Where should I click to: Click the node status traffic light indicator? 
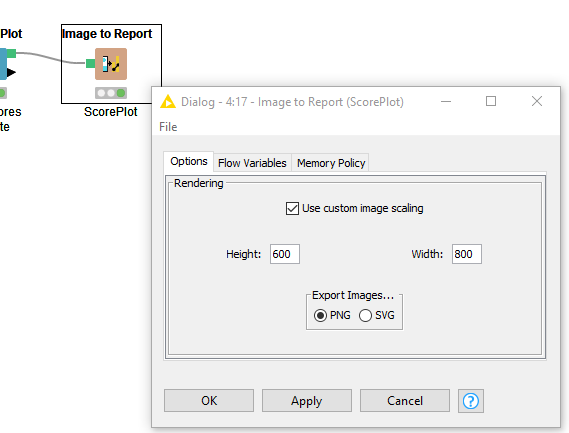coord(111,93)
